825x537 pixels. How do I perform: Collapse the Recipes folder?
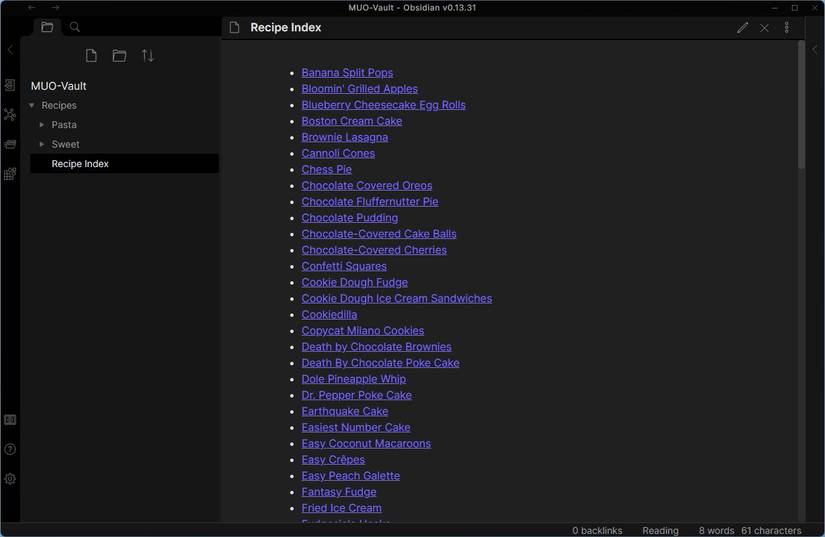point(32,106)
